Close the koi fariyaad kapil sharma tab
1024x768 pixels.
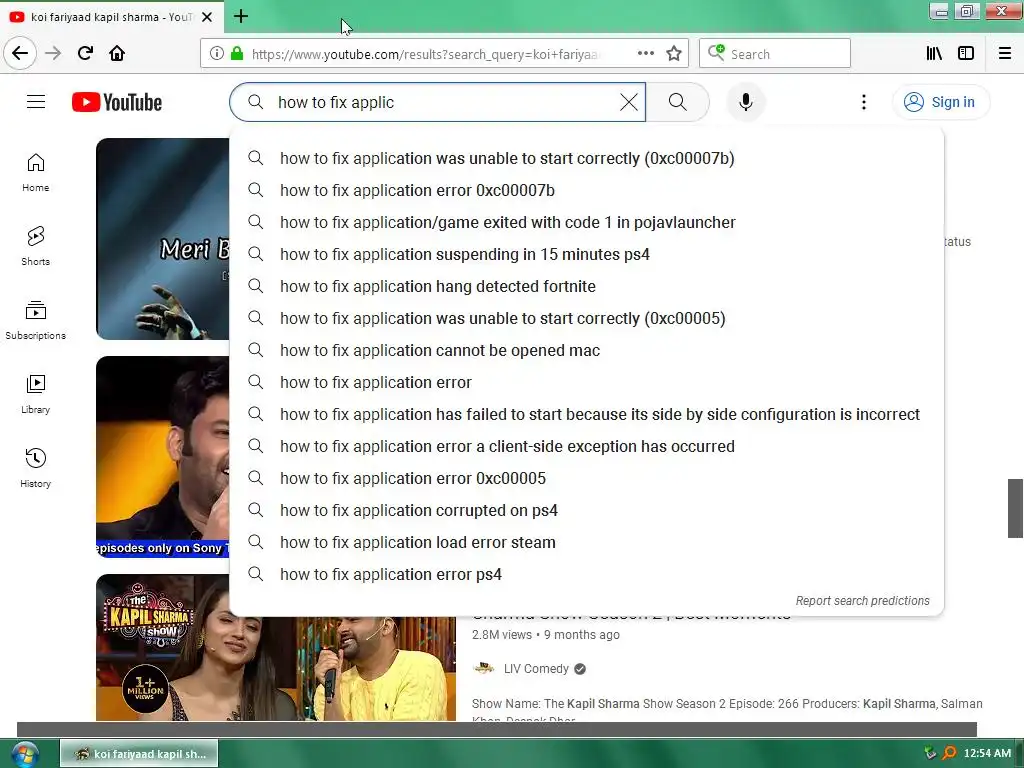click(207, 17)
